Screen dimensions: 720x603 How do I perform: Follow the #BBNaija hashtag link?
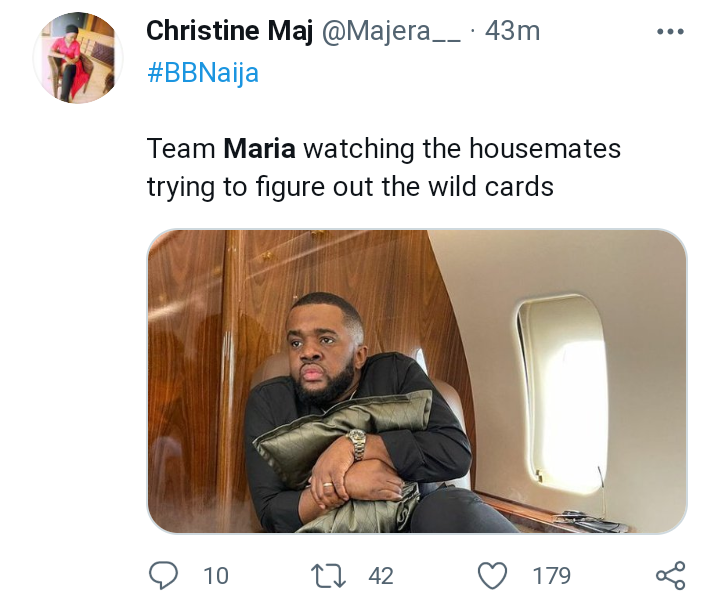pyautogui.click(x=203, y=75)
